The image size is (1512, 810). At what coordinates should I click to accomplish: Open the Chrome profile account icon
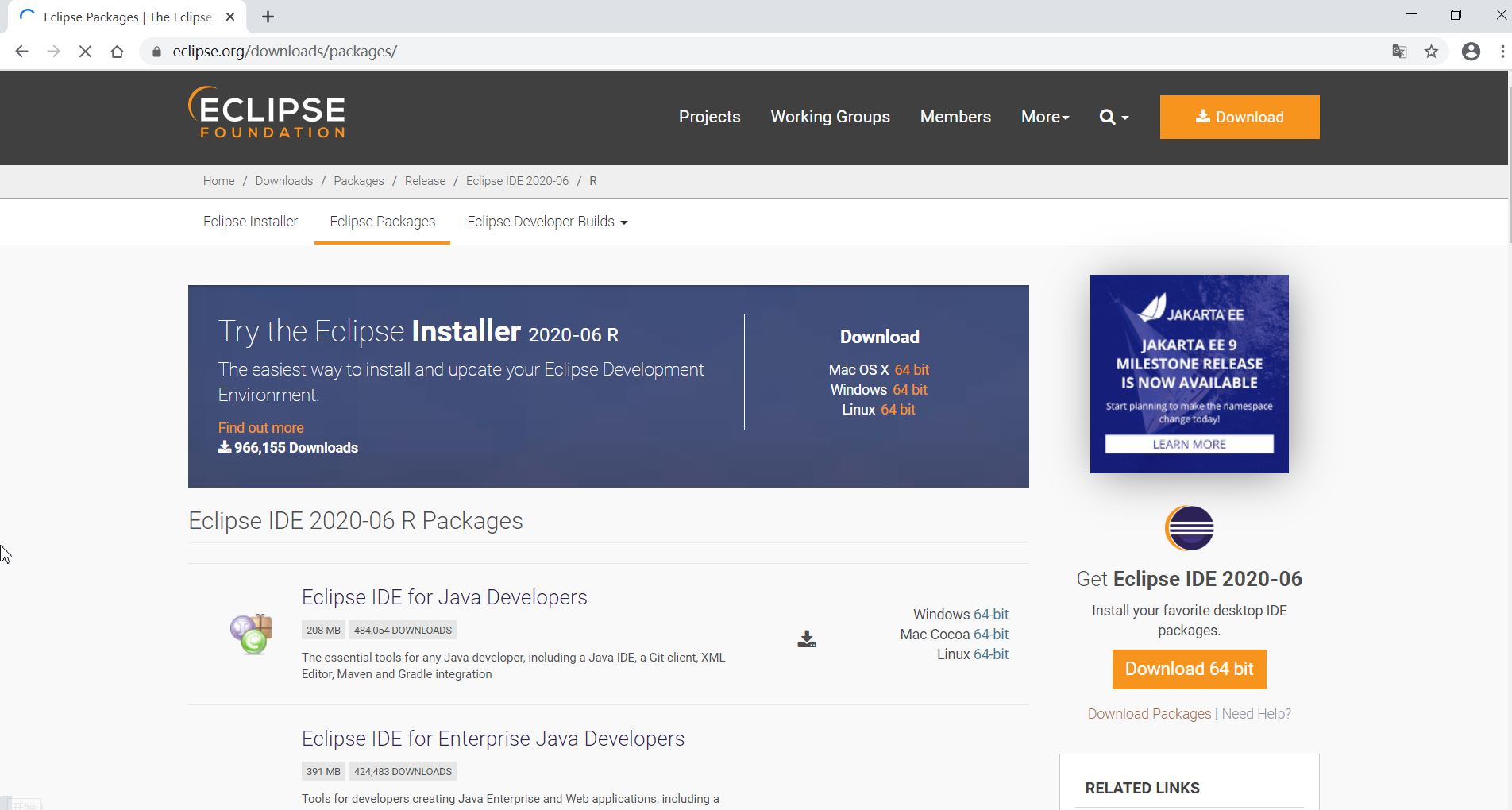pyautogui.click(x=1471, y=52)
